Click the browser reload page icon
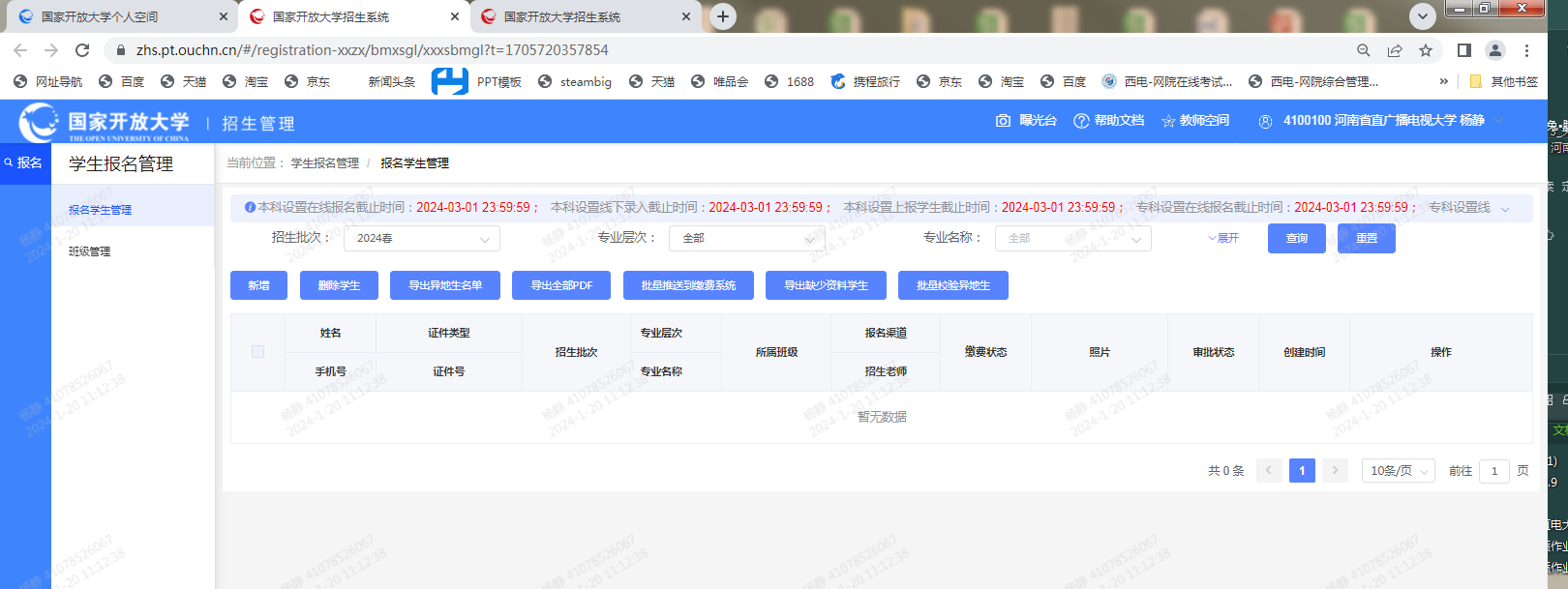The width and height of the screenshot is (1568, 589). click(82, 50)
